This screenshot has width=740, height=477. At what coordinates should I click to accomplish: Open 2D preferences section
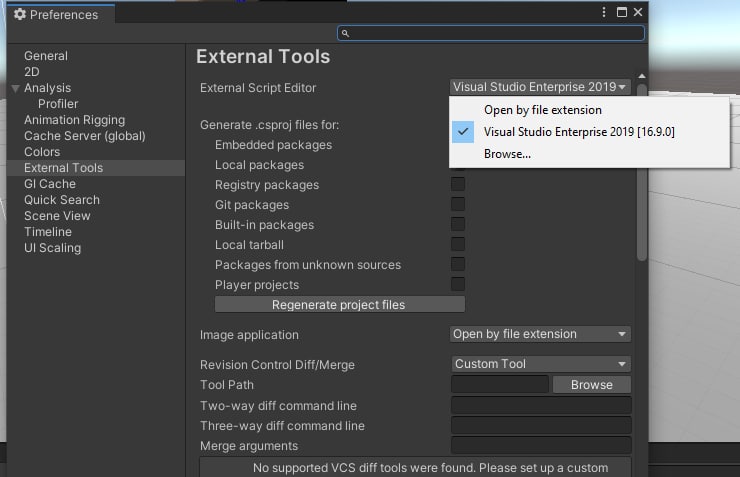pos(32,72)
